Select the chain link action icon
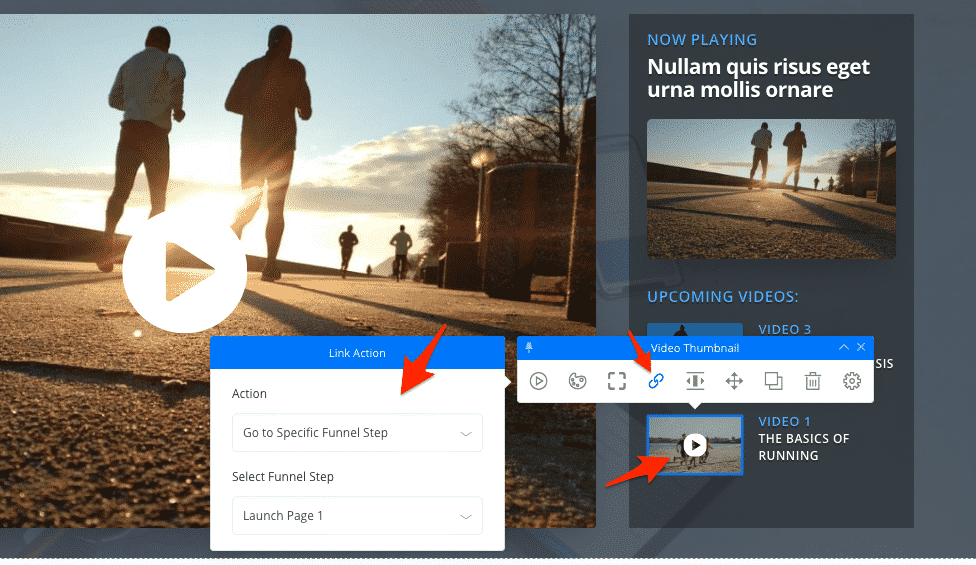 [656, 381]
